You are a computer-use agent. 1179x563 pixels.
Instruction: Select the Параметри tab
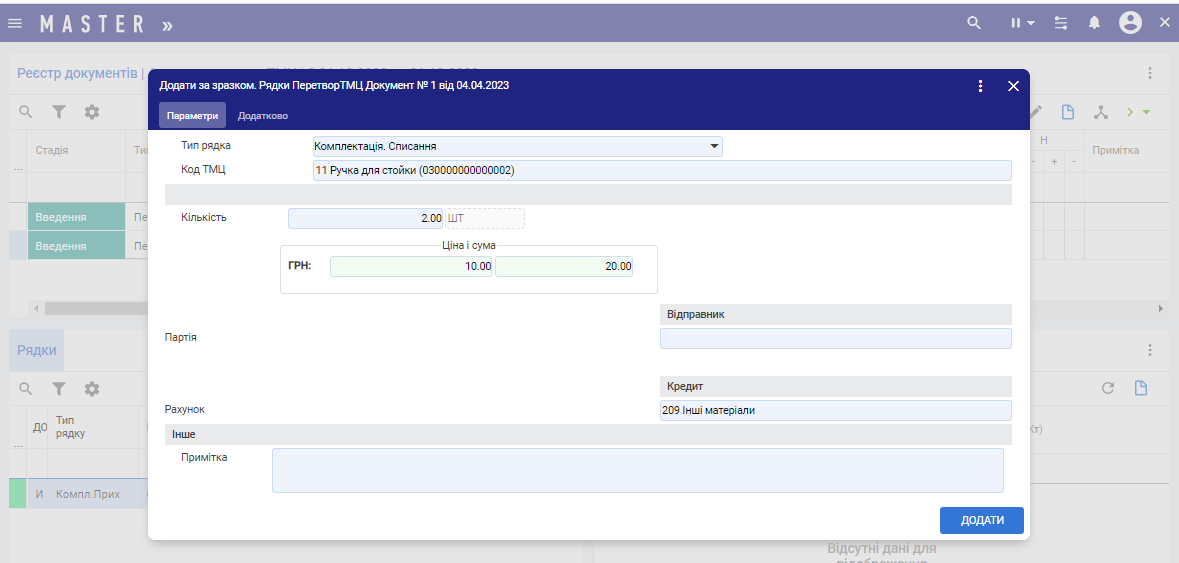[x=192, y=116]
